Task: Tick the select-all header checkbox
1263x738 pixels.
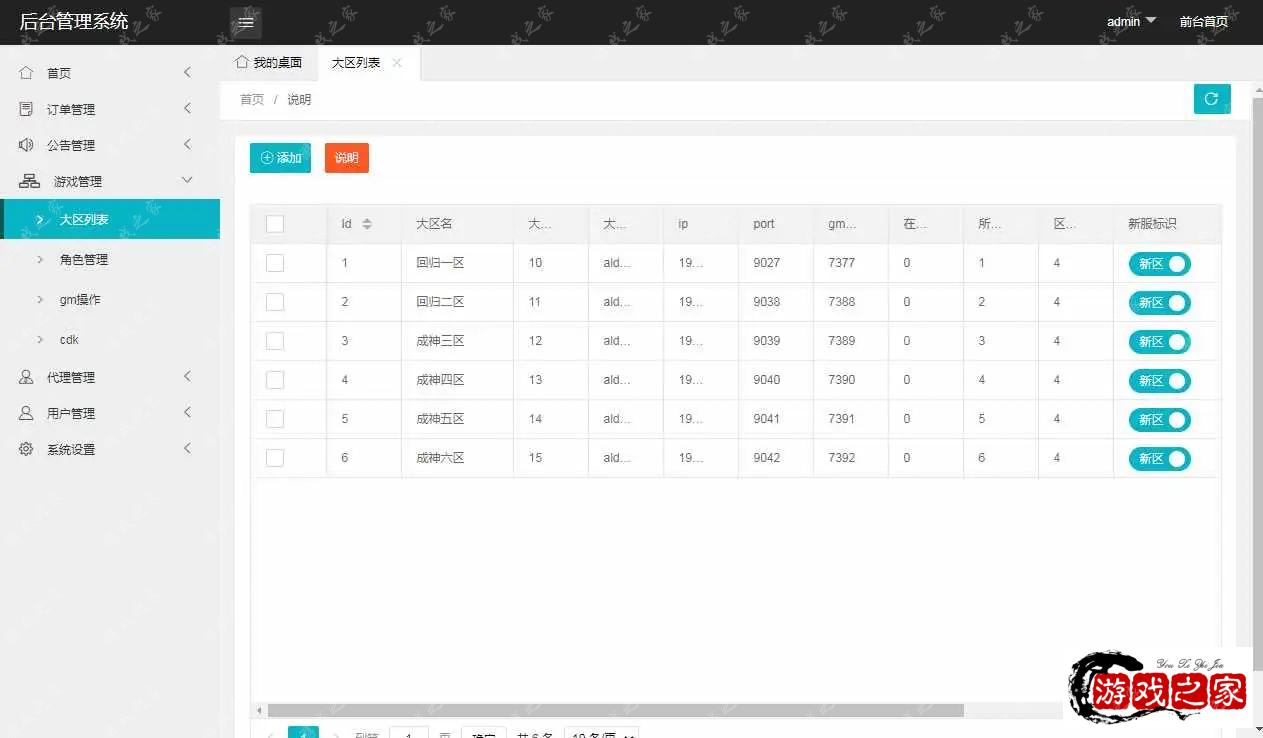Action: [275, 224]
